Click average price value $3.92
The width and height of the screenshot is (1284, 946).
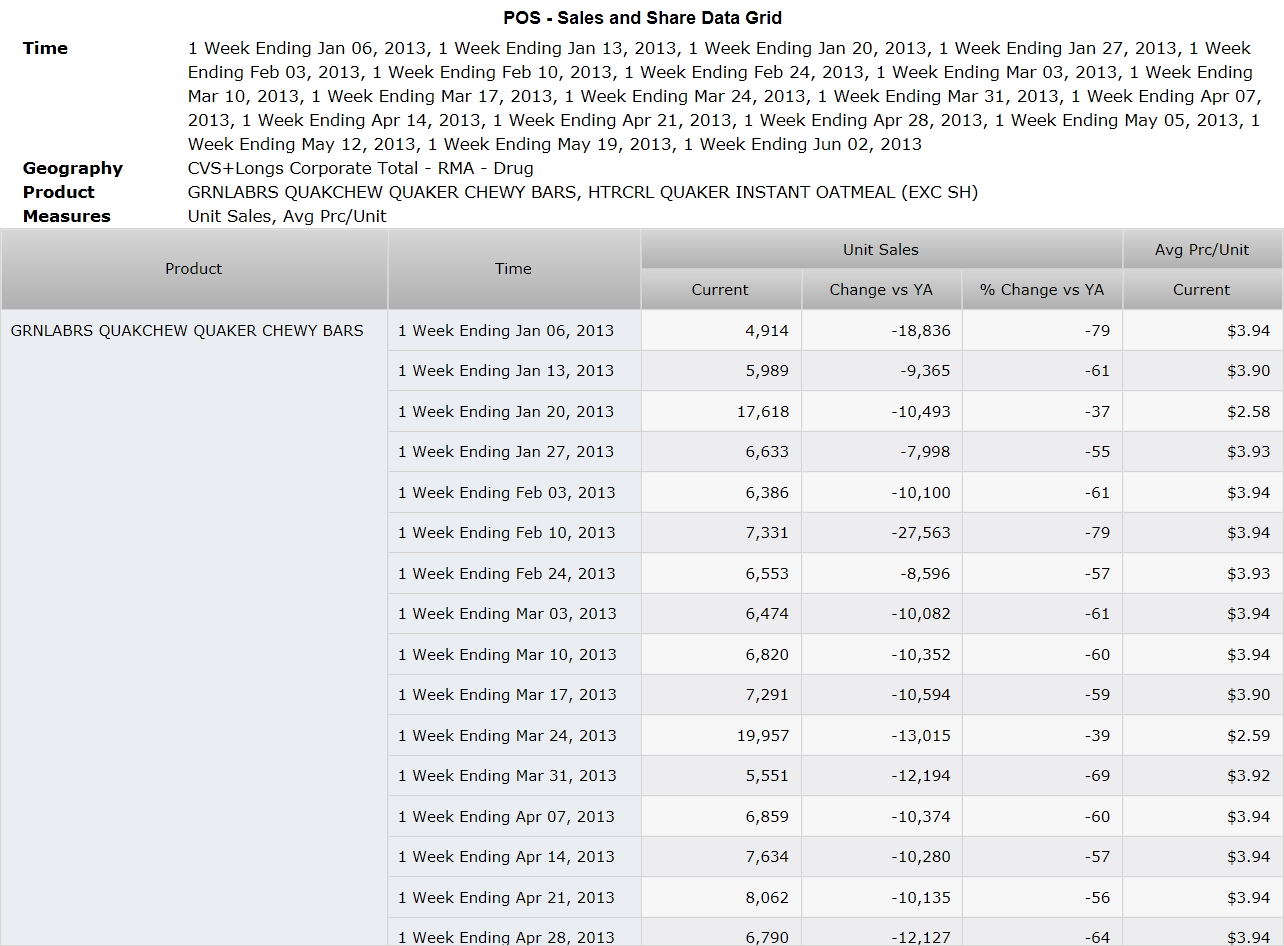point(1249,776)
